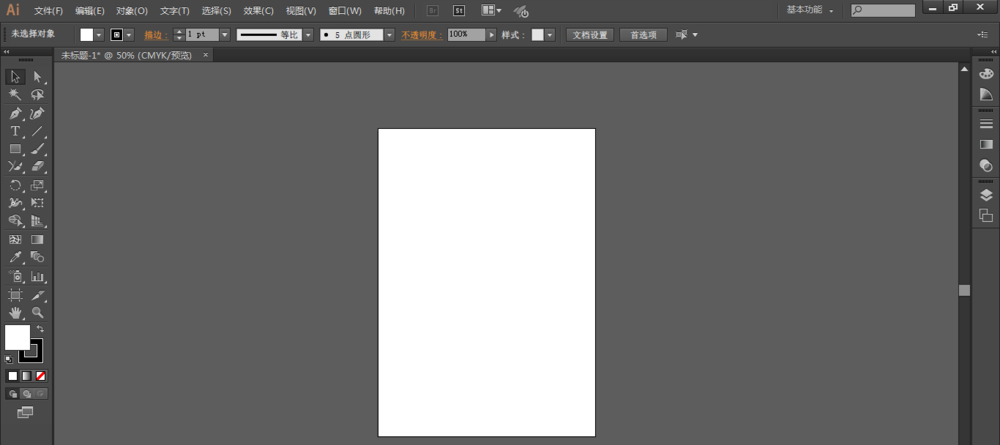Screen dimensions: 1000x445
Task: Swap fill and stroke colors arrow
Action: 40,329
